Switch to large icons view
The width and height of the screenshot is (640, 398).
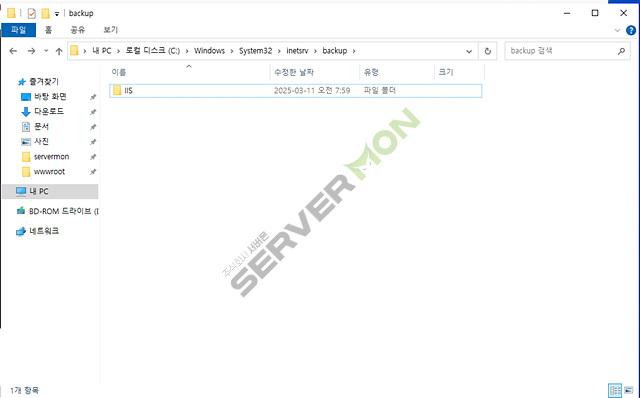(629, 390)
